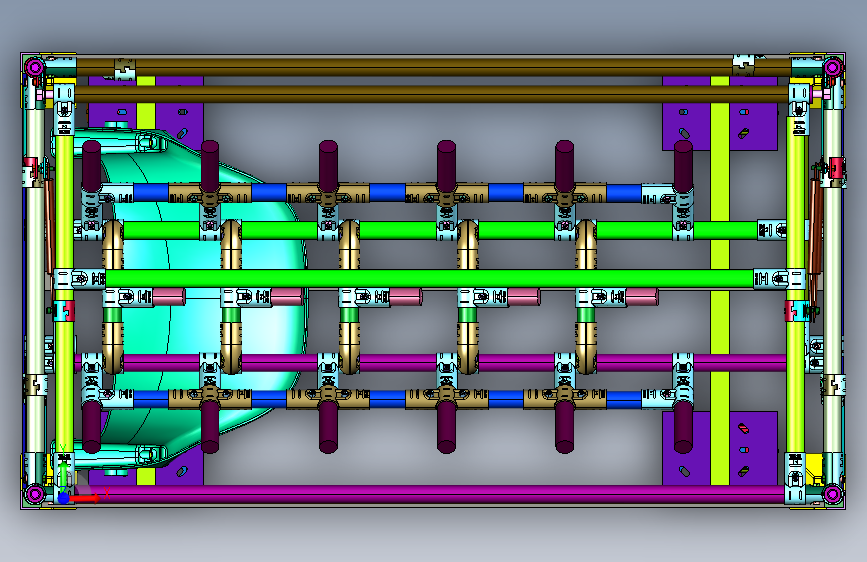Click the green Y axis arrow of the triad
Image resolution: width=867 pixels, height=562 pixels.
pos(64,476)
